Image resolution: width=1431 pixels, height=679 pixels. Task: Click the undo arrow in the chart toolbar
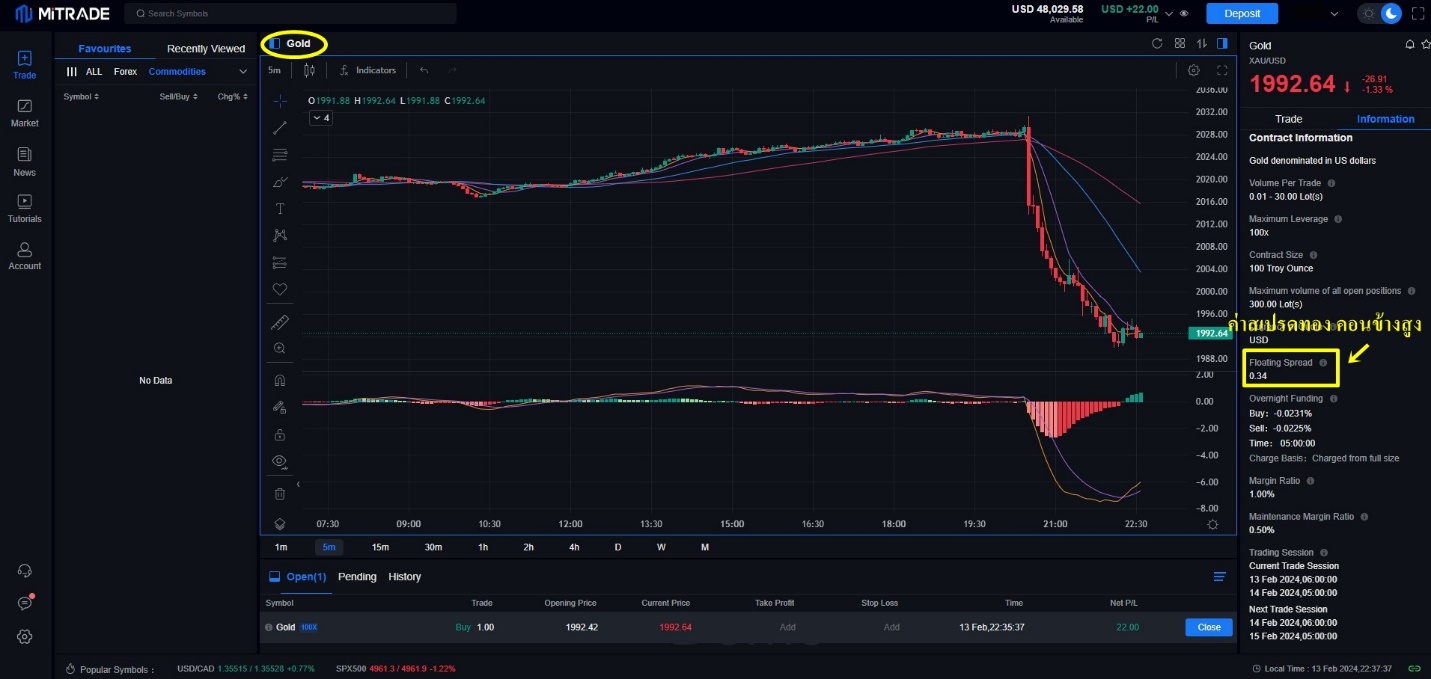(x=424, y=70)
